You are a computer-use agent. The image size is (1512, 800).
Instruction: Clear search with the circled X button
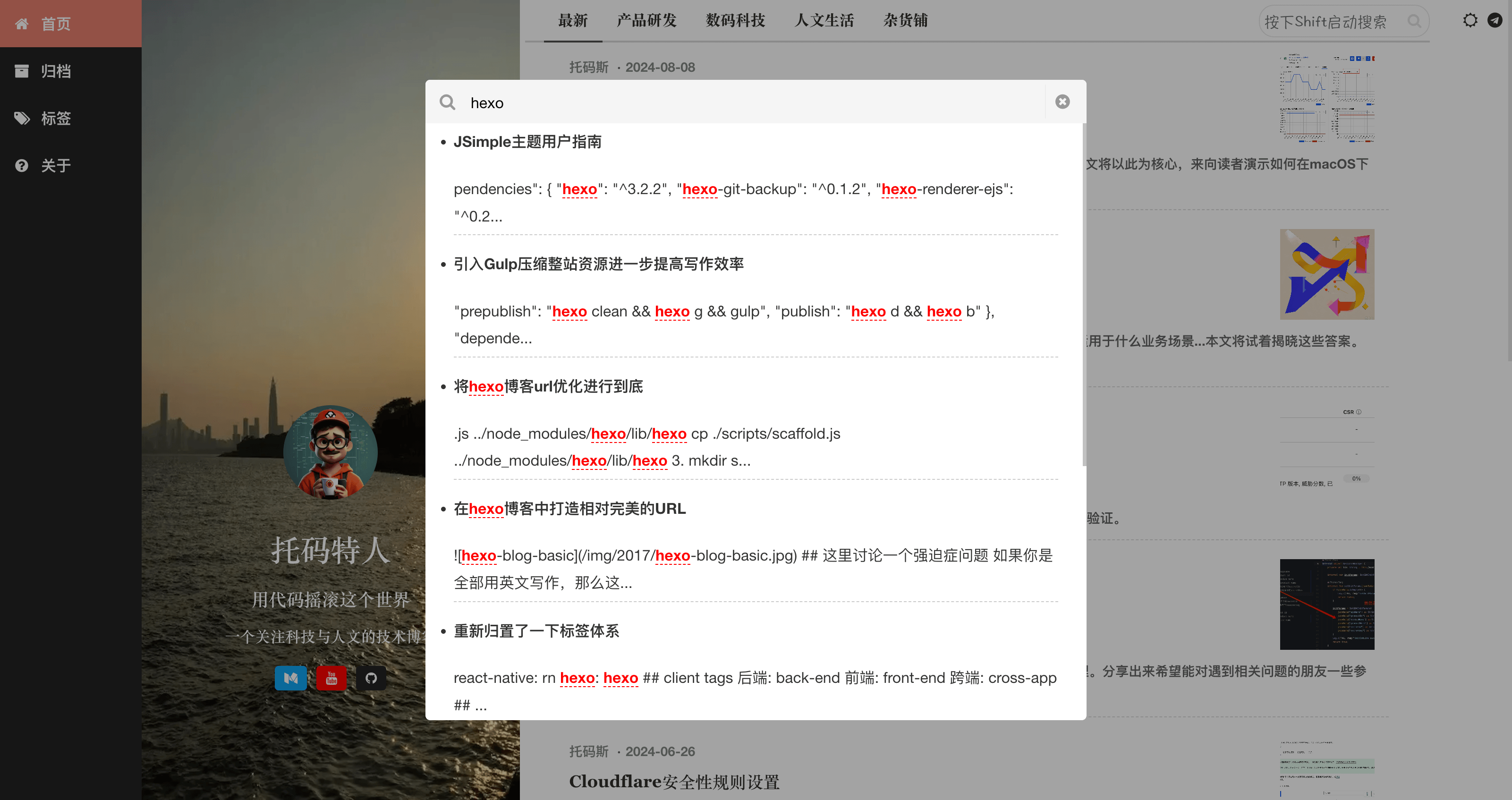coord(1062,102)
